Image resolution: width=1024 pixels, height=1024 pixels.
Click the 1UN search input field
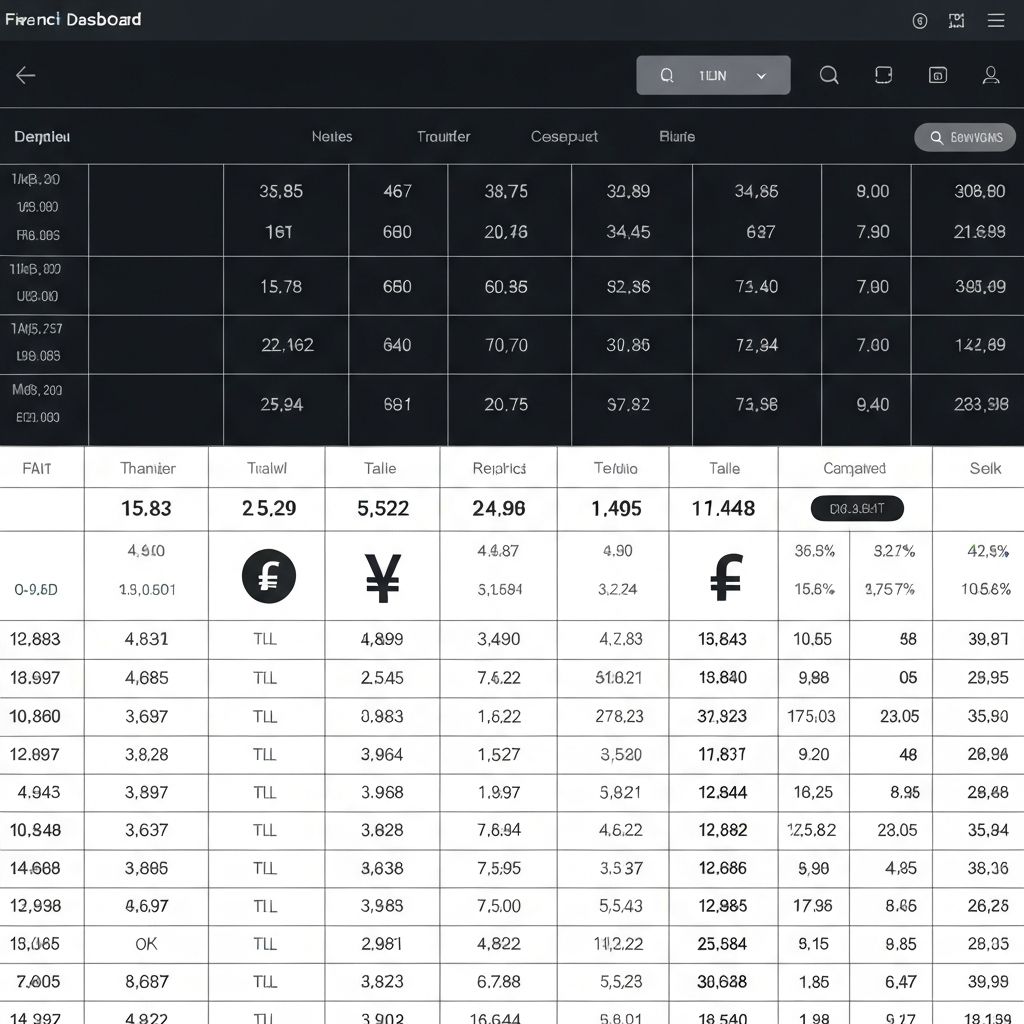[710, 74]
